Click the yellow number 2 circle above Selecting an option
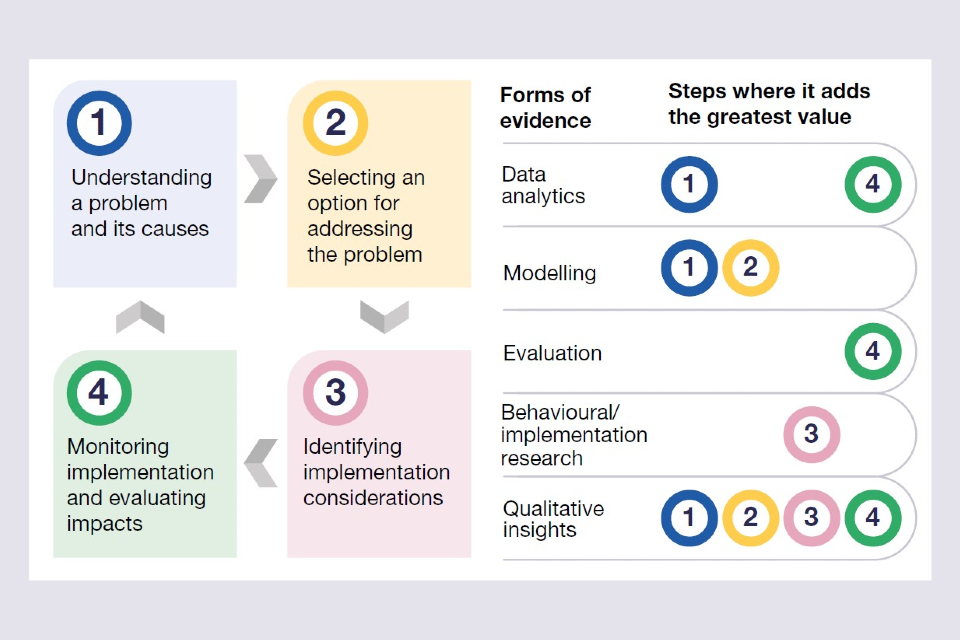 click(336, 123)
